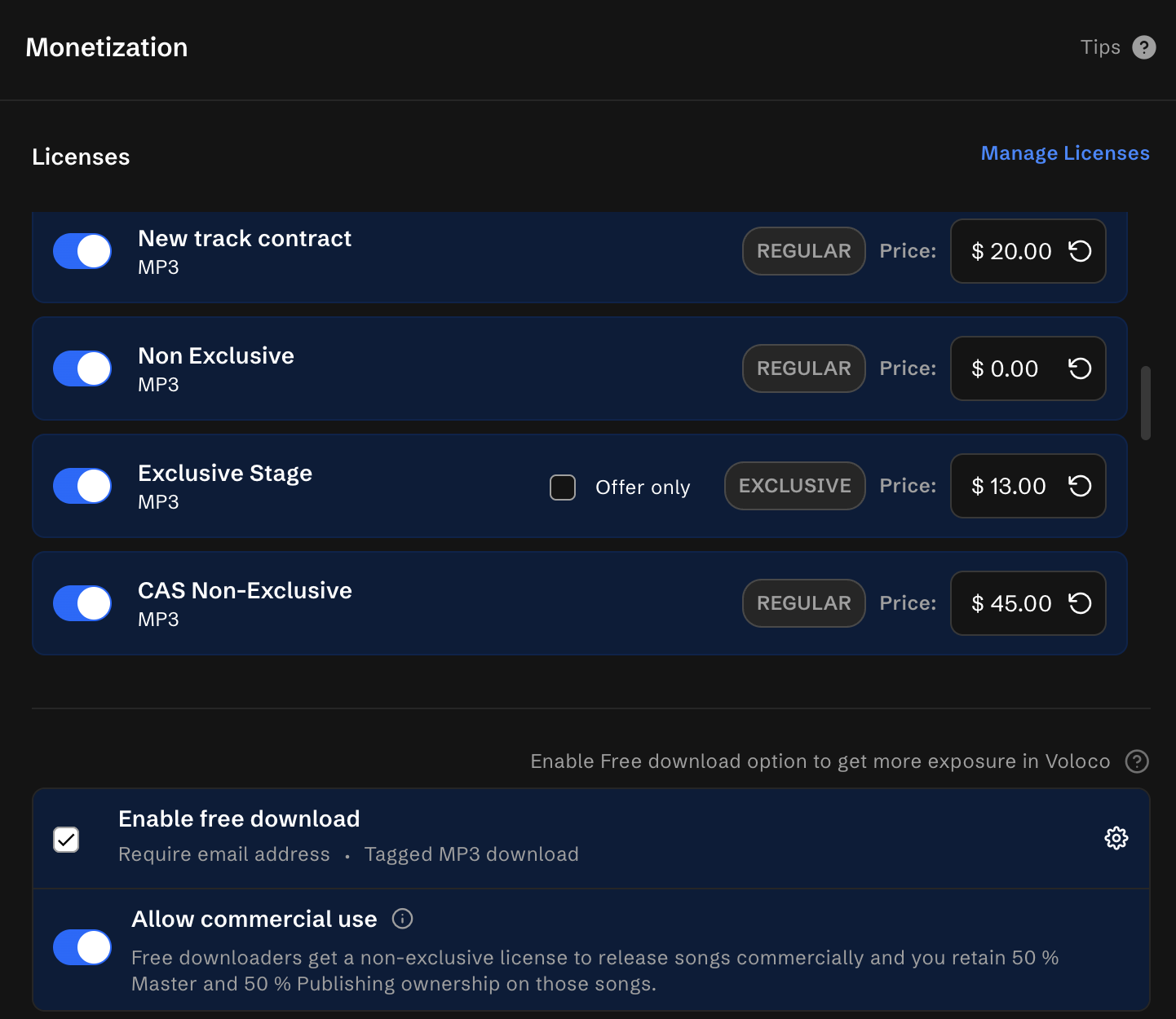Check the Offer only box
The image size is (1176, 1019).
click(x=563, y=487)
